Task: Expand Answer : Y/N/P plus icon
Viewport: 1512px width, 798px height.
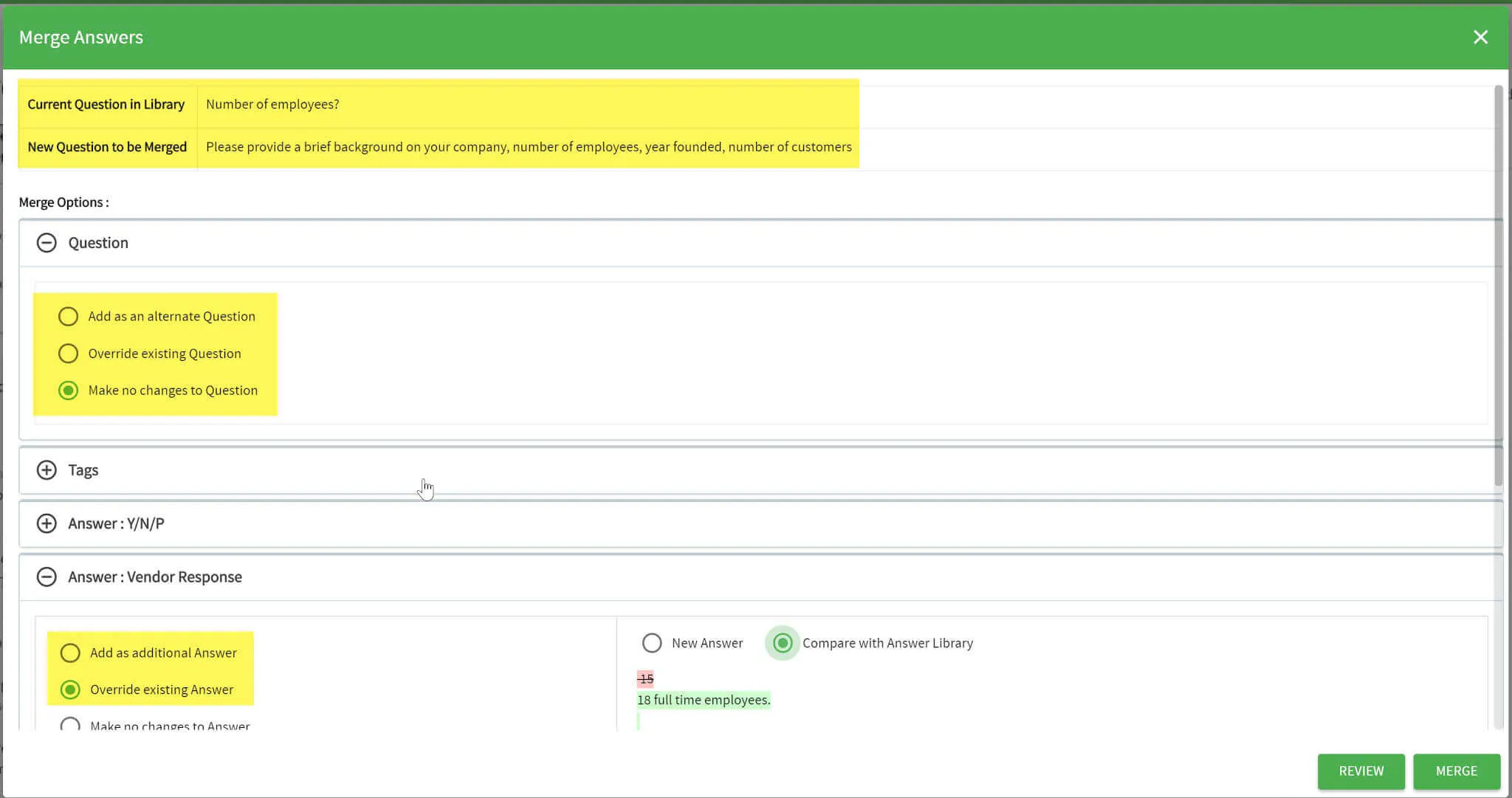Action: 47,523
